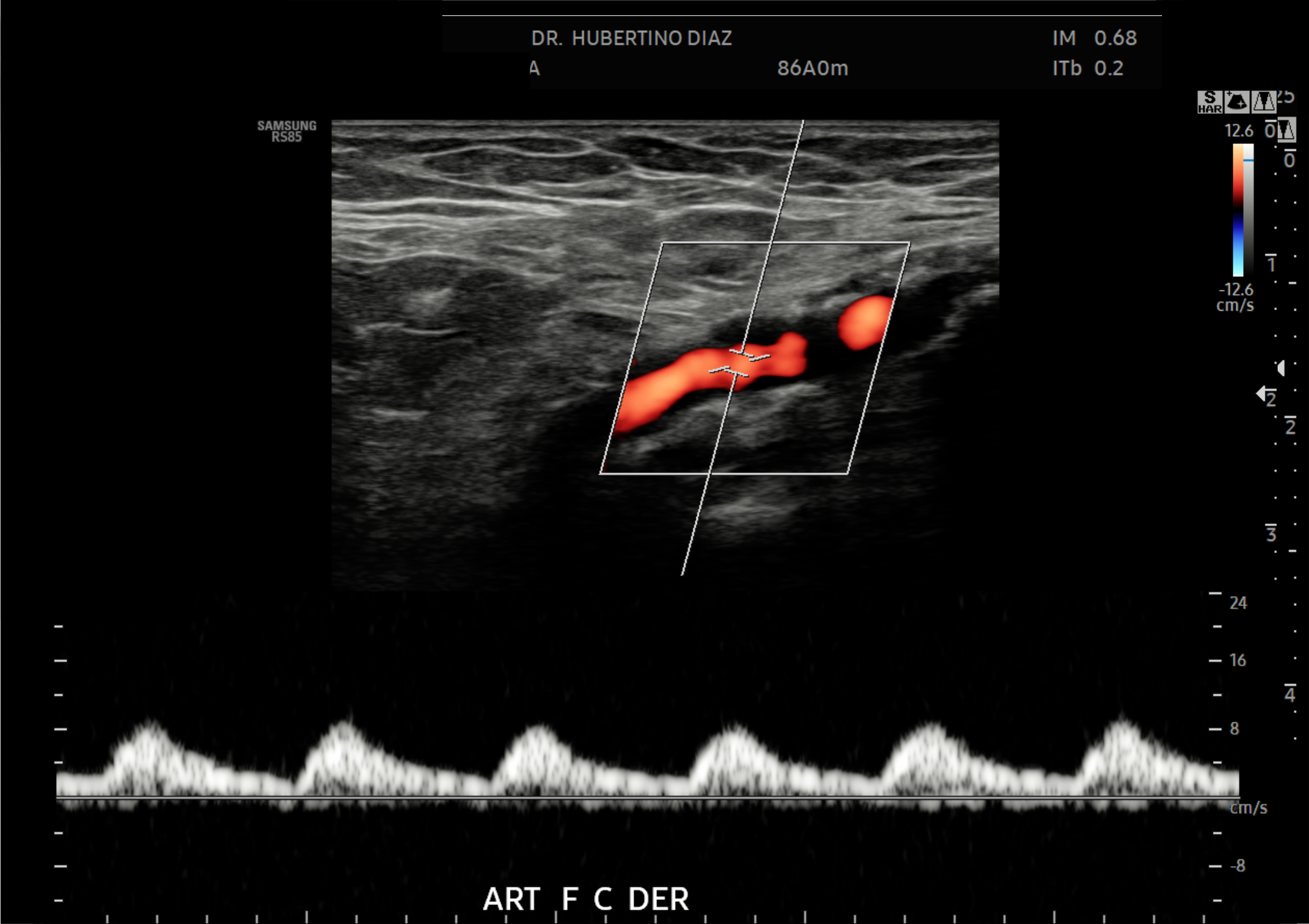Click the 16 cm/s velocity scale label
Viewport: 1309px width, 924px height.
(1237, 660)
